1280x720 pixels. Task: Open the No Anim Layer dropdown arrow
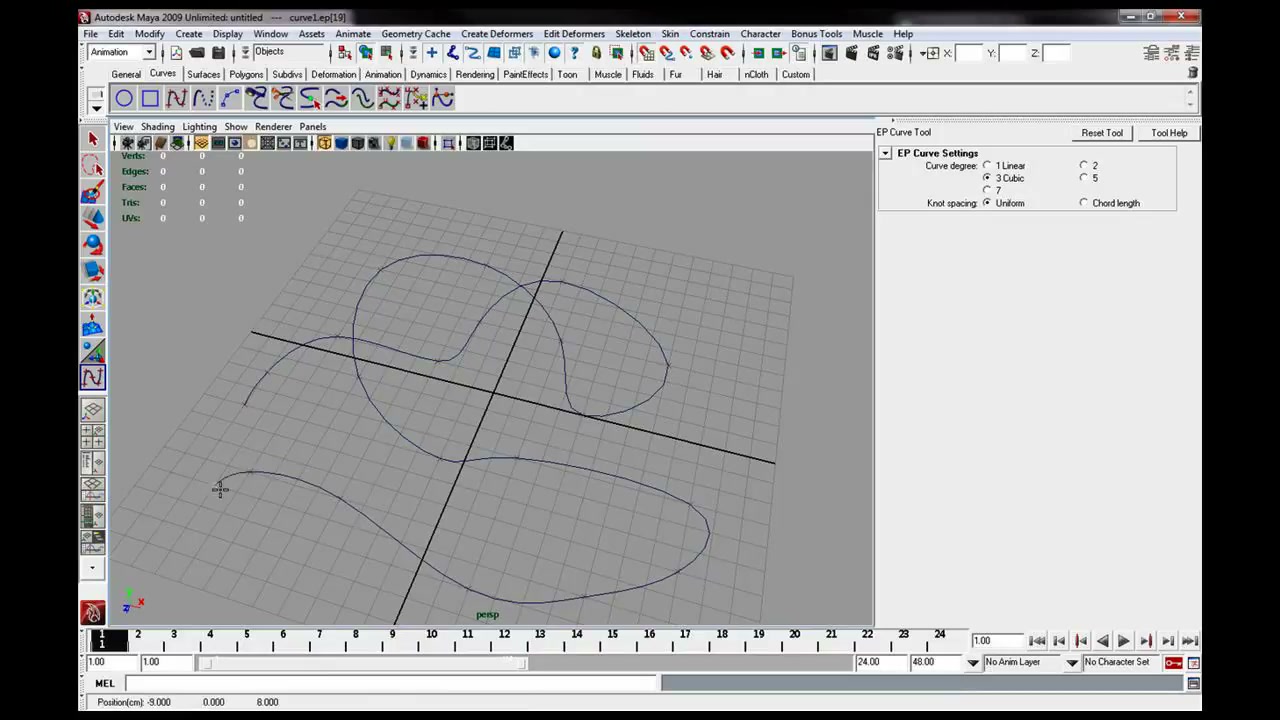point(973,663)
